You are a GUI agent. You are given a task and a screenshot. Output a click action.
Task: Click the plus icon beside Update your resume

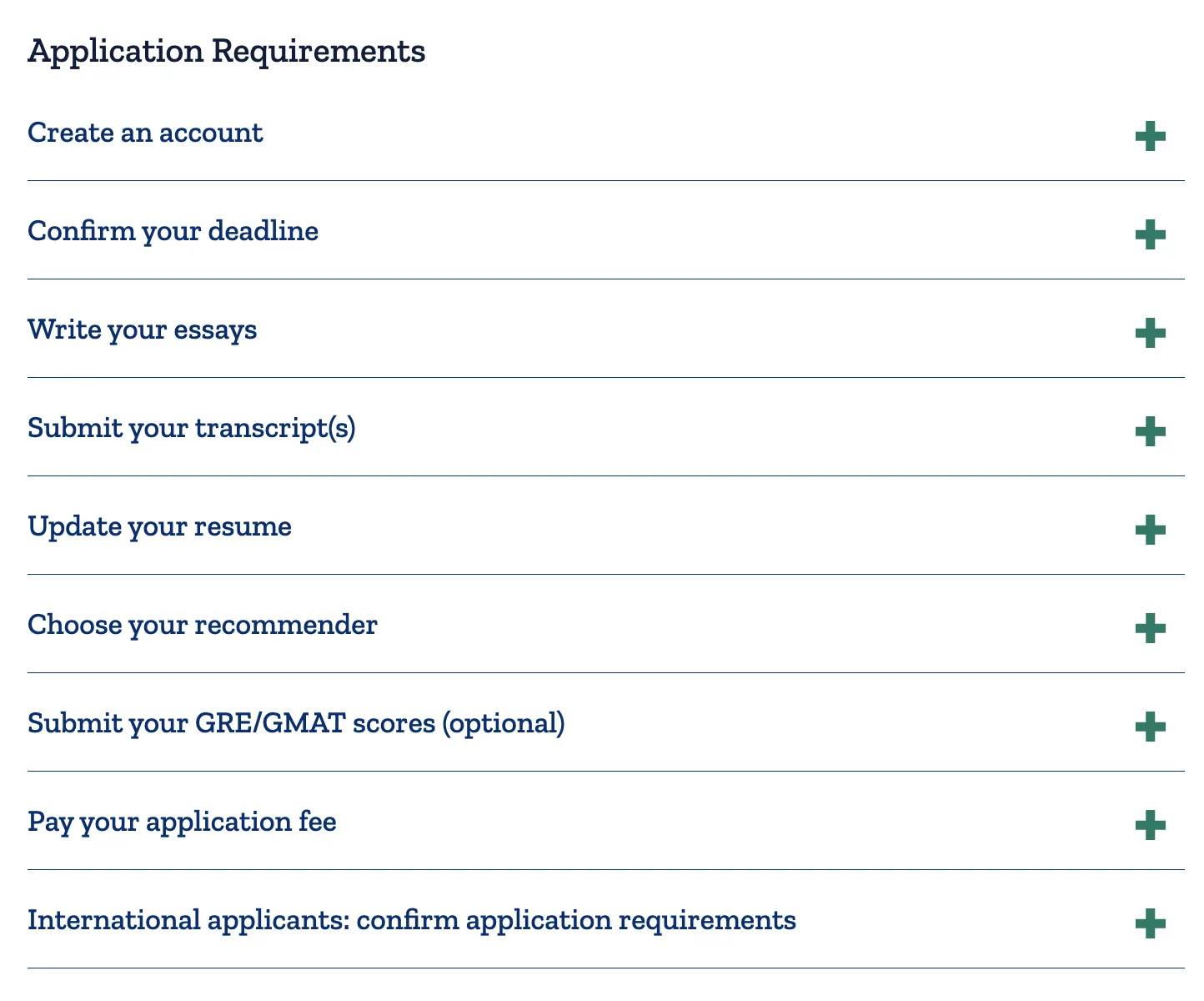tap(1150, 530)
